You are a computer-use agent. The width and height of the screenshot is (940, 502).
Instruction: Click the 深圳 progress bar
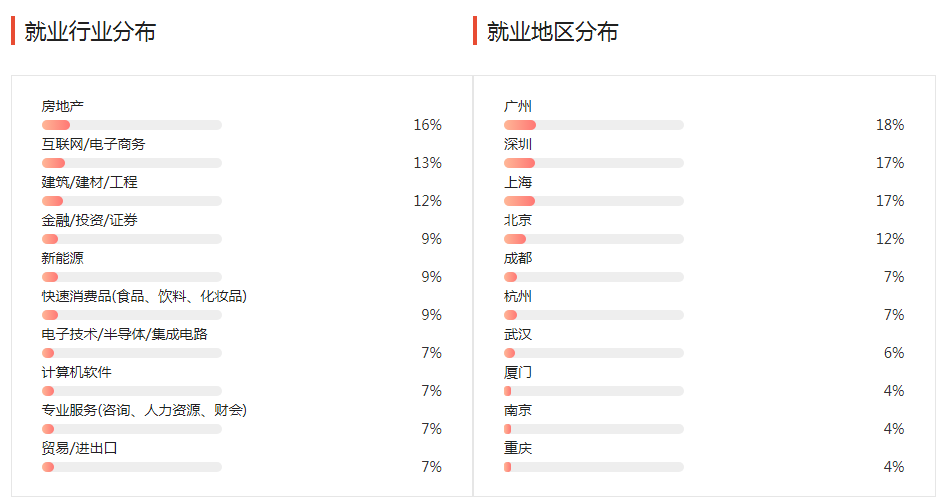click(593, 163)
